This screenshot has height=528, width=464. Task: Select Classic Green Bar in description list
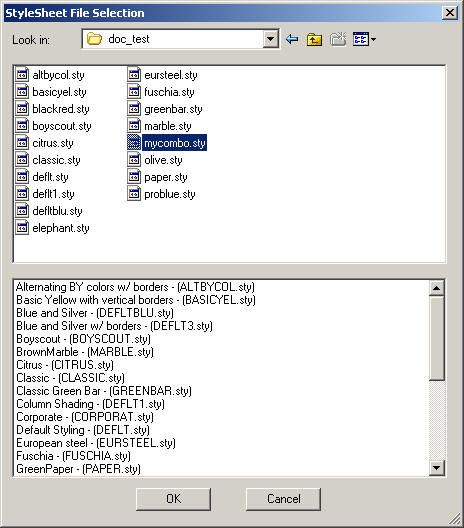pyautogui.click(x=104, y=391)
